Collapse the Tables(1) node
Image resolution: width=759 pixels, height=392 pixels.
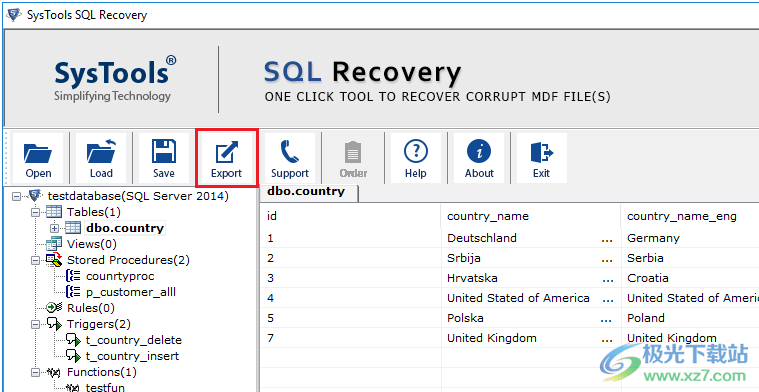click(x=35, y=212)
